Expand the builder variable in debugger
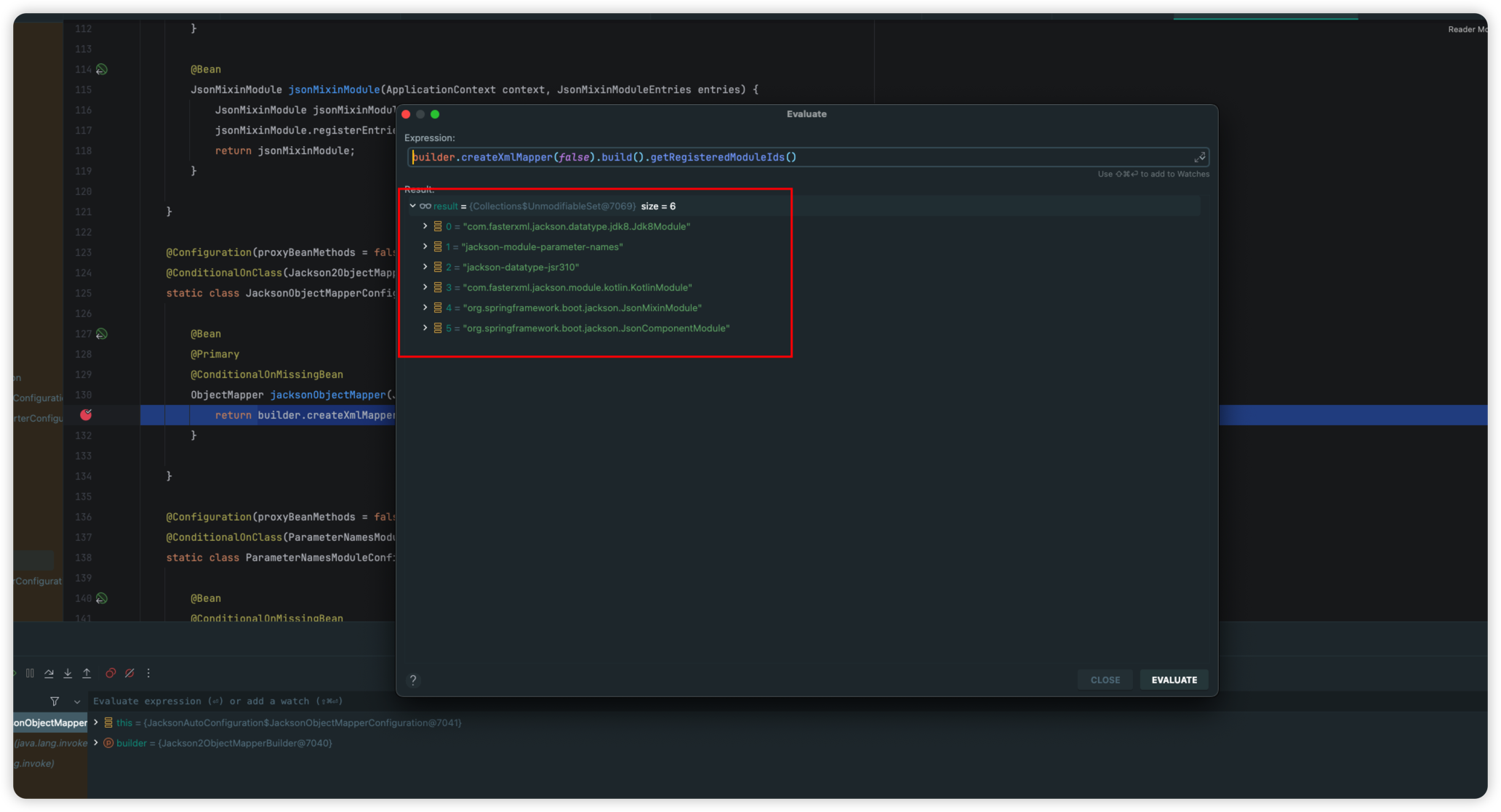The image size is (1501, 812). click(x=96, y=743)
